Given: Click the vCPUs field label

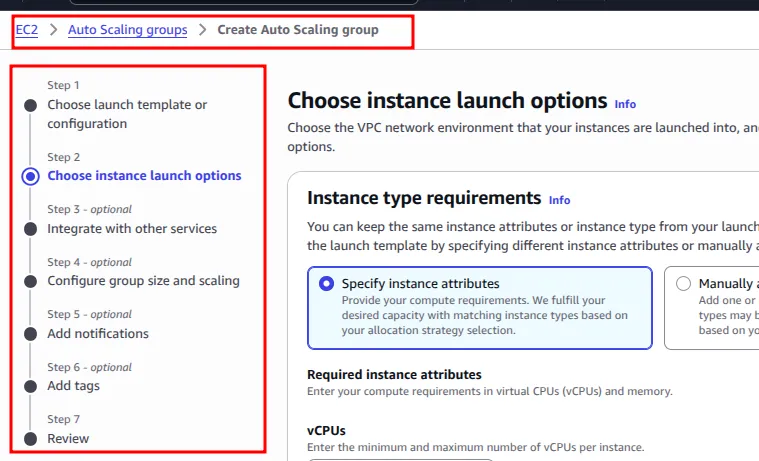Looking at the screenshot, I should pos(326,430).
